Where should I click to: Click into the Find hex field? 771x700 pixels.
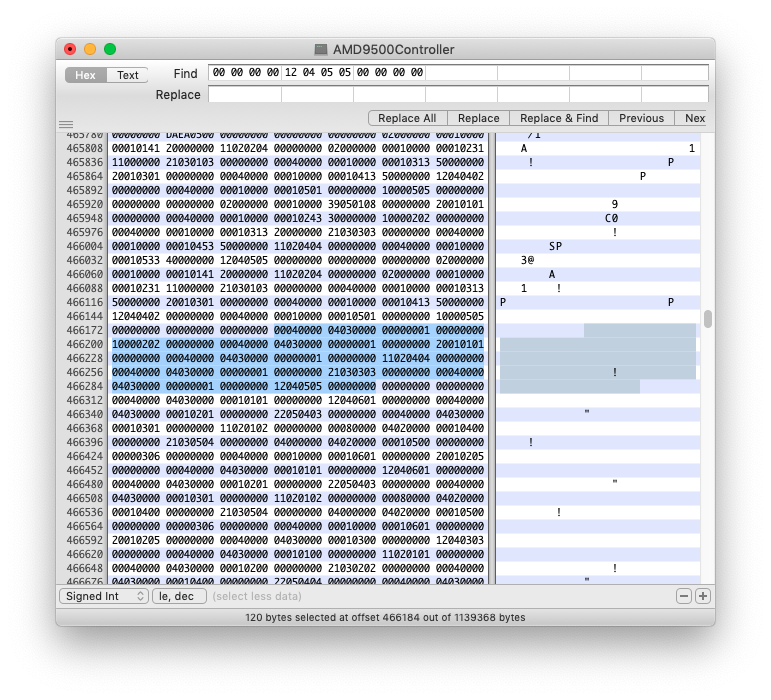[x=458, y=72]
